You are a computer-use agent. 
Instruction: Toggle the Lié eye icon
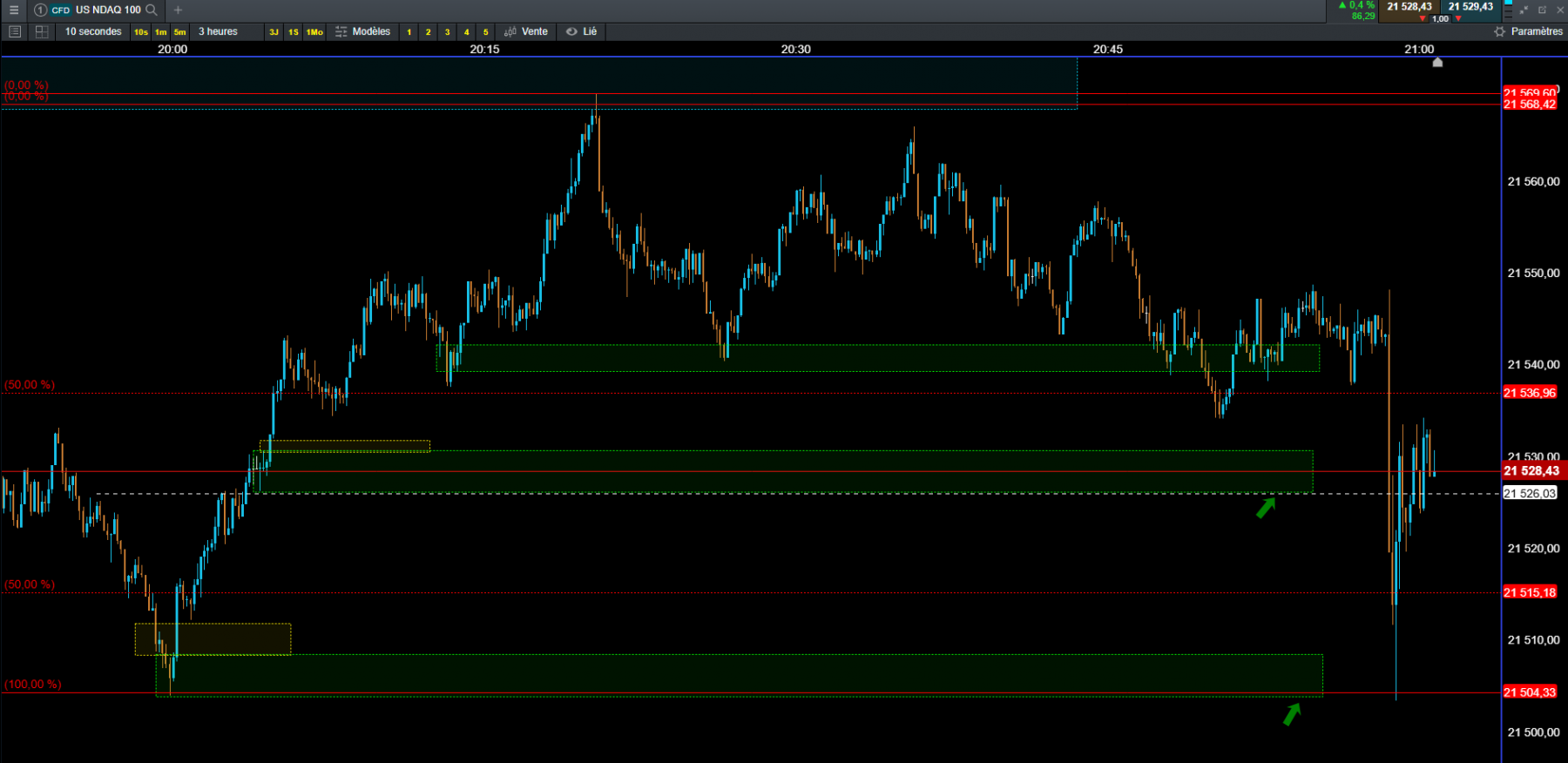[571, 31]
